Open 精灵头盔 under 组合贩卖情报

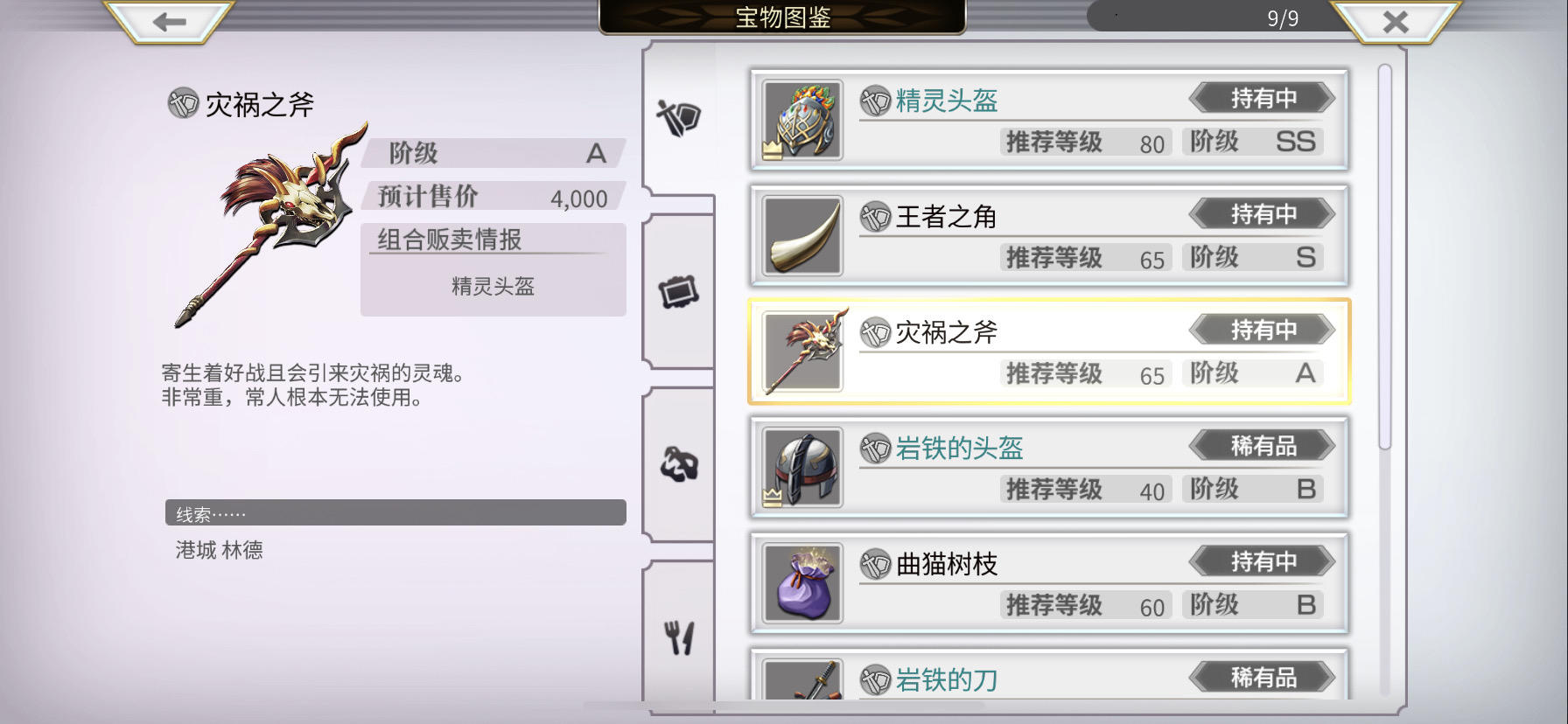[x=493, y=286]
